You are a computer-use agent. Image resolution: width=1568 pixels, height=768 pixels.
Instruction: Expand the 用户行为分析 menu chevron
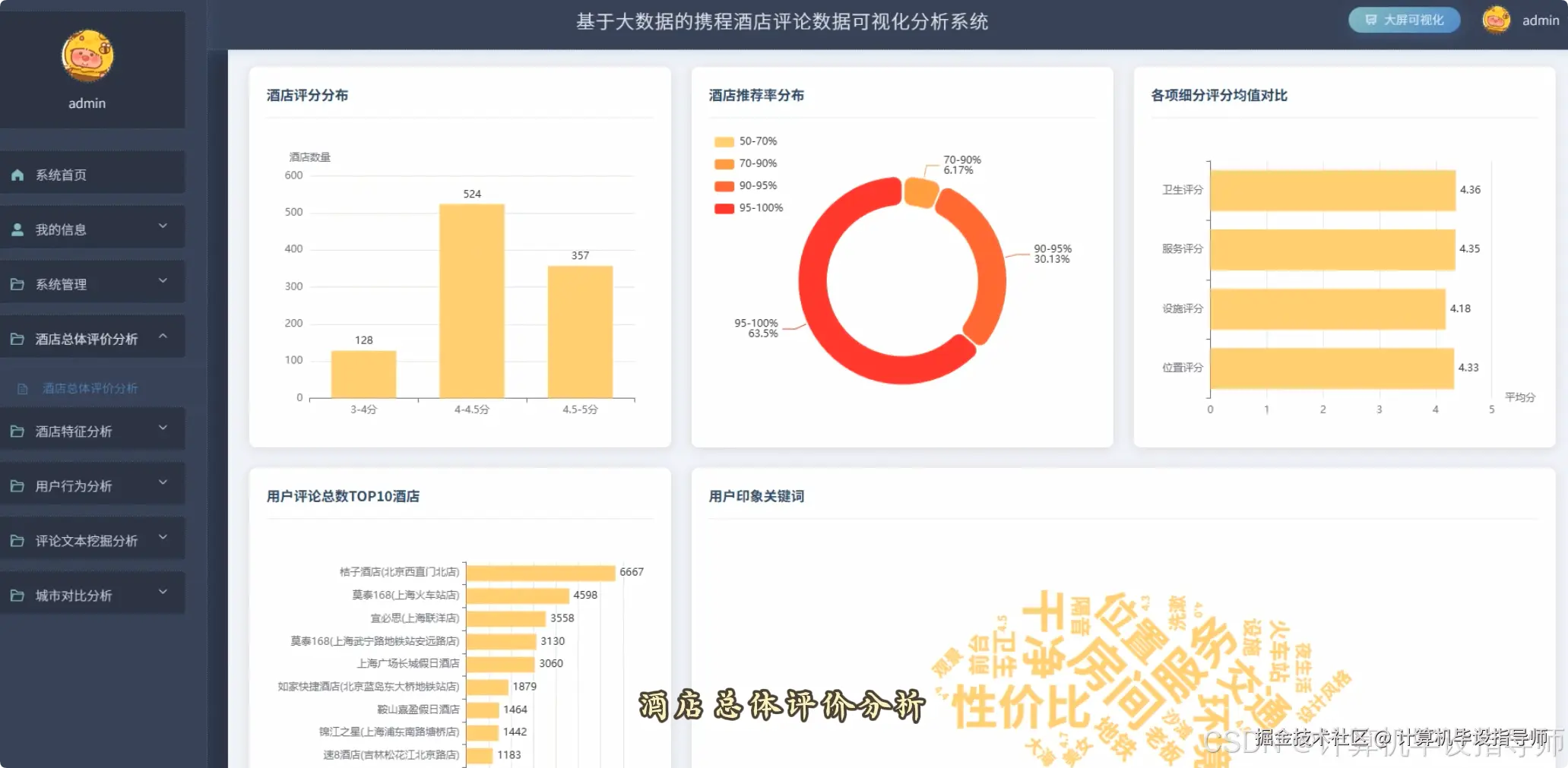pyautogui.click(x=163, y=483)
